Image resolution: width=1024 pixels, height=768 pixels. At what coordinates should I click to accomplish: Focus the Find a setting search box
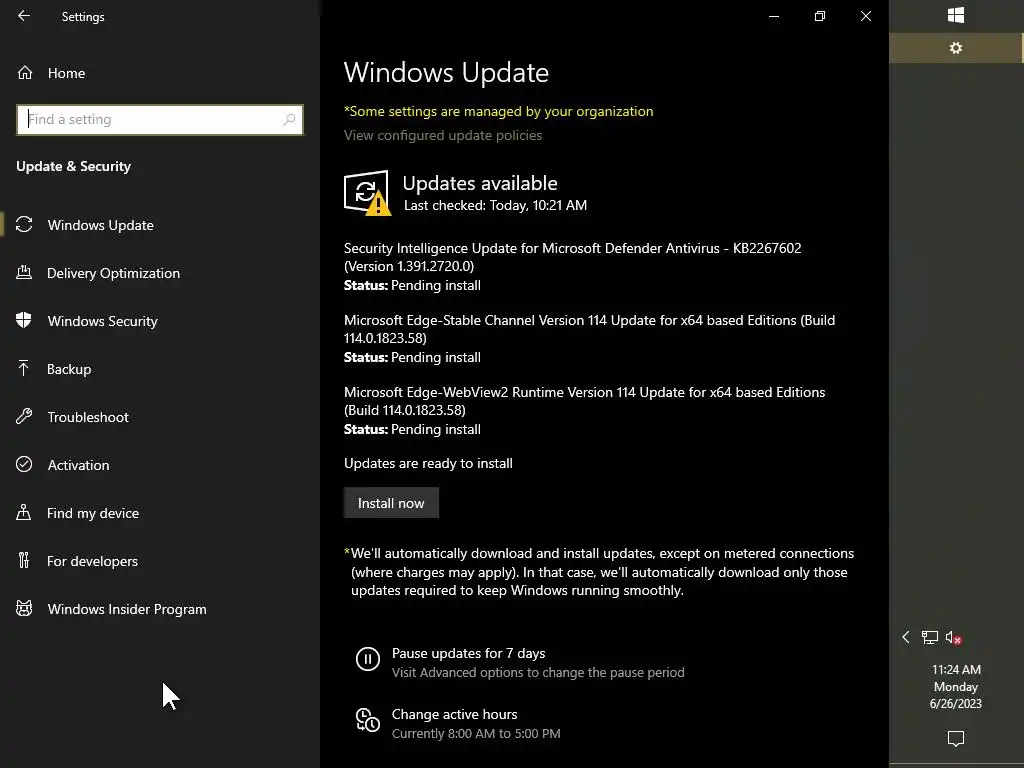point(160,120)
